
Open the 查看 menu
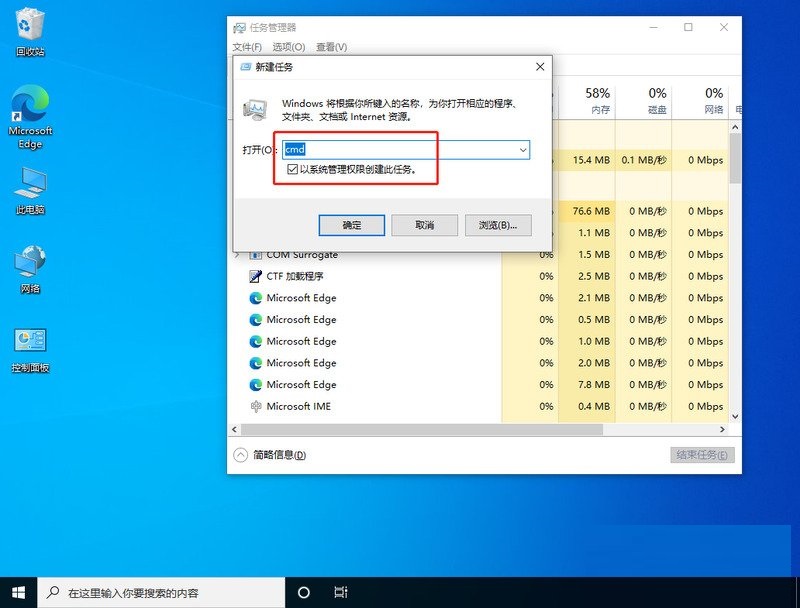(x=331, y=46)
